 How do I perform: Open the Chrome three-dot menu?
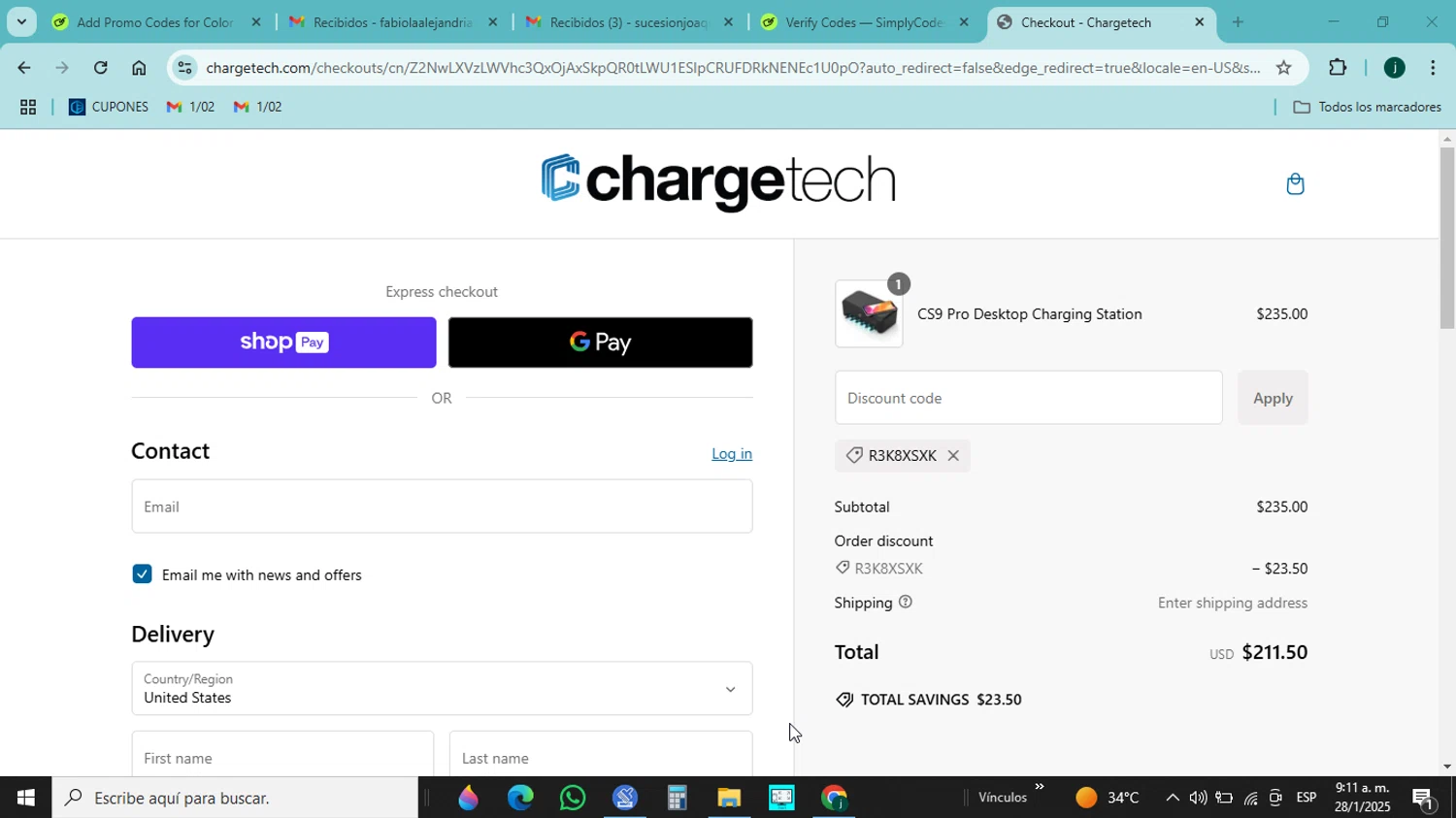click(1433, 68)
